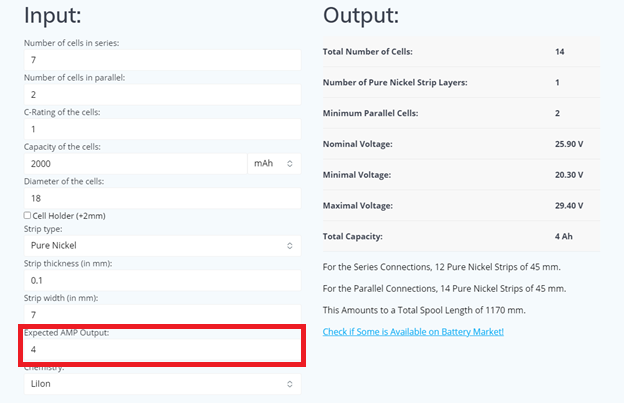Click the Total Number of Cells output row
This screenshot has width=624, height=403.
point(461,51)
